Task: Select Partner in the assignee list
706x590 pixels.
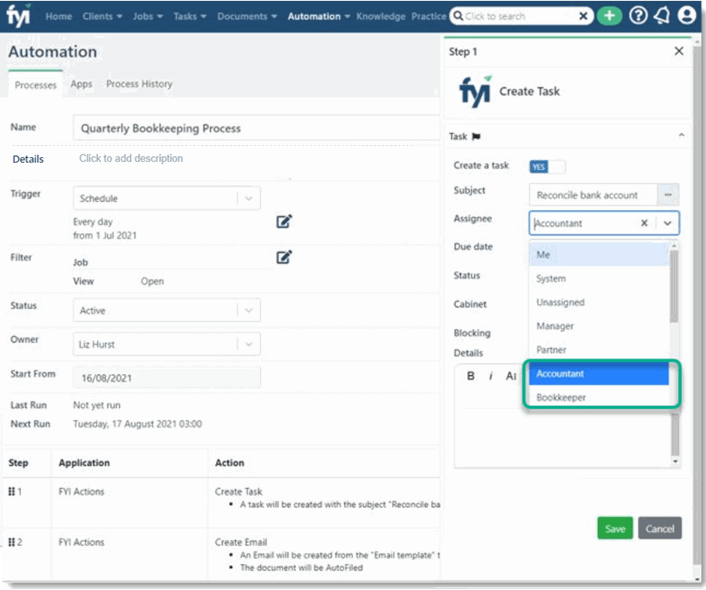Action: tap(599, 350)
